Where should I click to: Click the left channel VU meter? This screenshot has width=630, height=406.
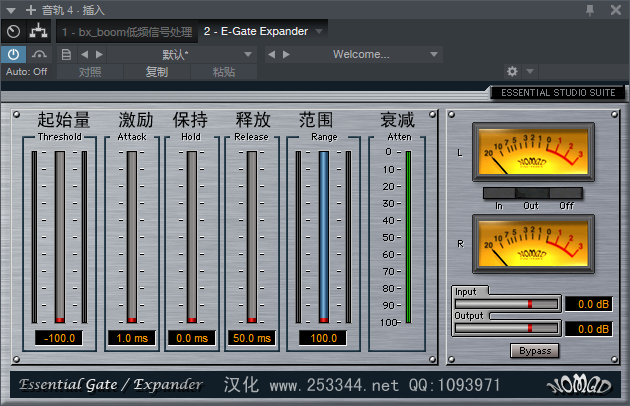(x=533, y=152)
